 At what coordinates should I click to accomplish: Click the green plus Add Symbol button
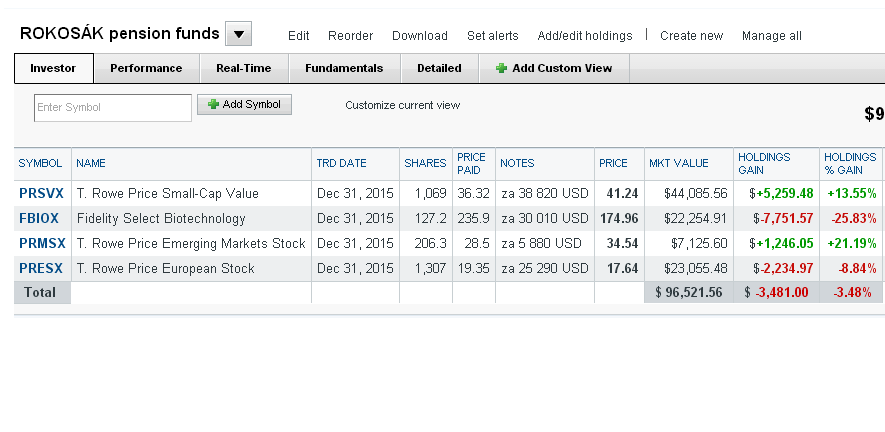click(x=244, y=104)
